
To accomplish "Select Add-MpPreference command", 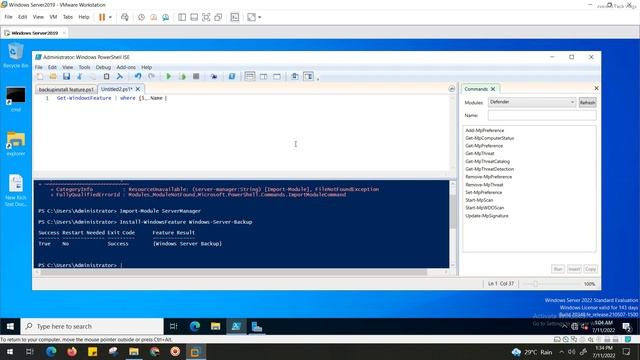I will 484,130.
